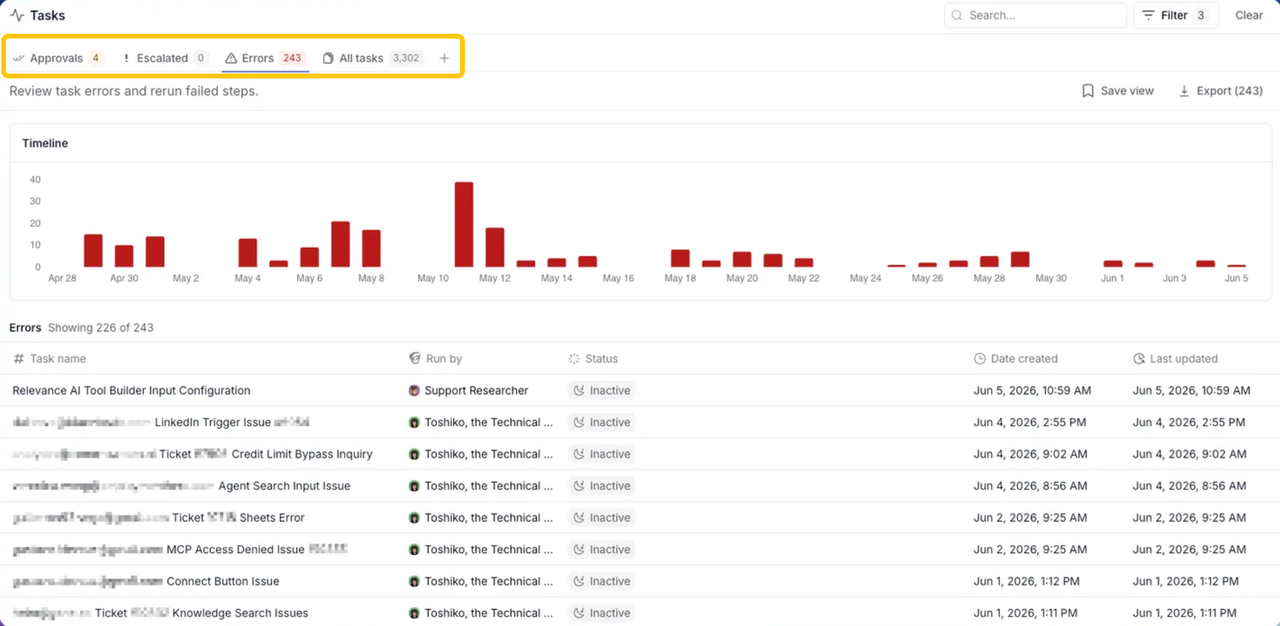Click the May 29 bar in Timeline chart
This screenshot has height=626, width=1280.
1020,259
